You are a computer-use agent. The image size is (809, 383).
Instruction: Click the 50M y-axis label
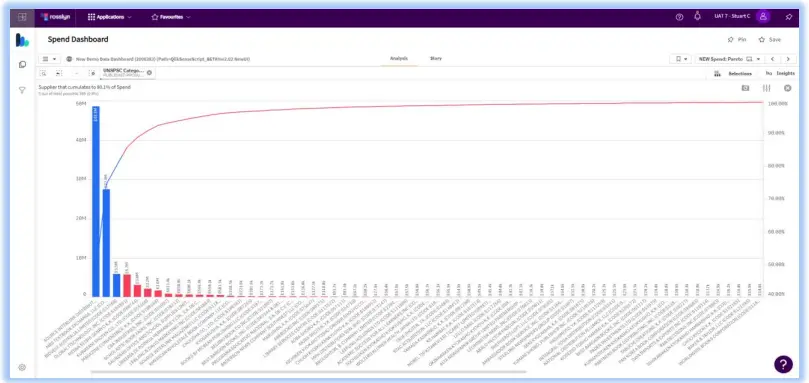[x=80, y=104]
